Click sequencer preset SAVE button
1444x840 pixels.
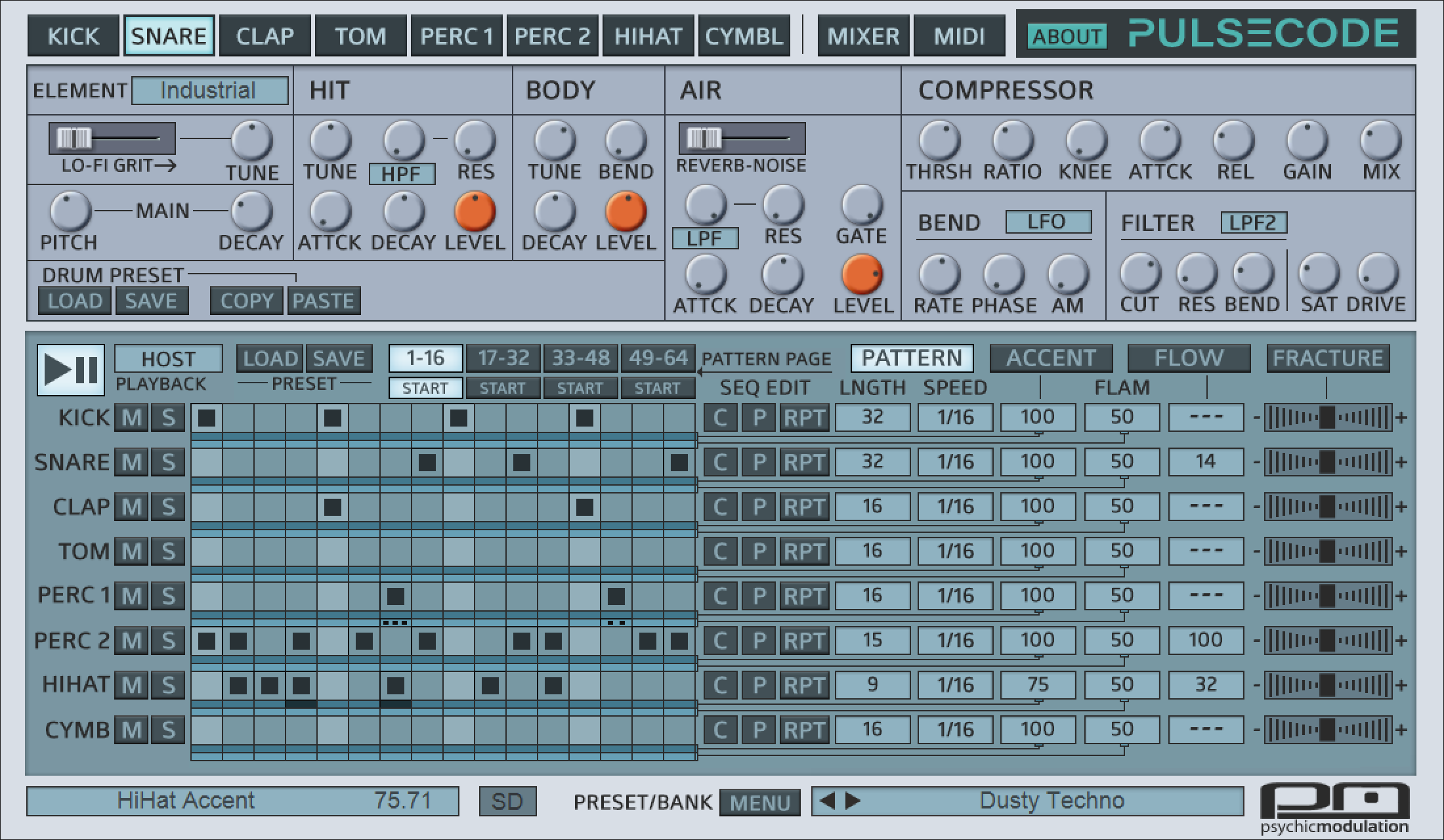tap(339, 358)
